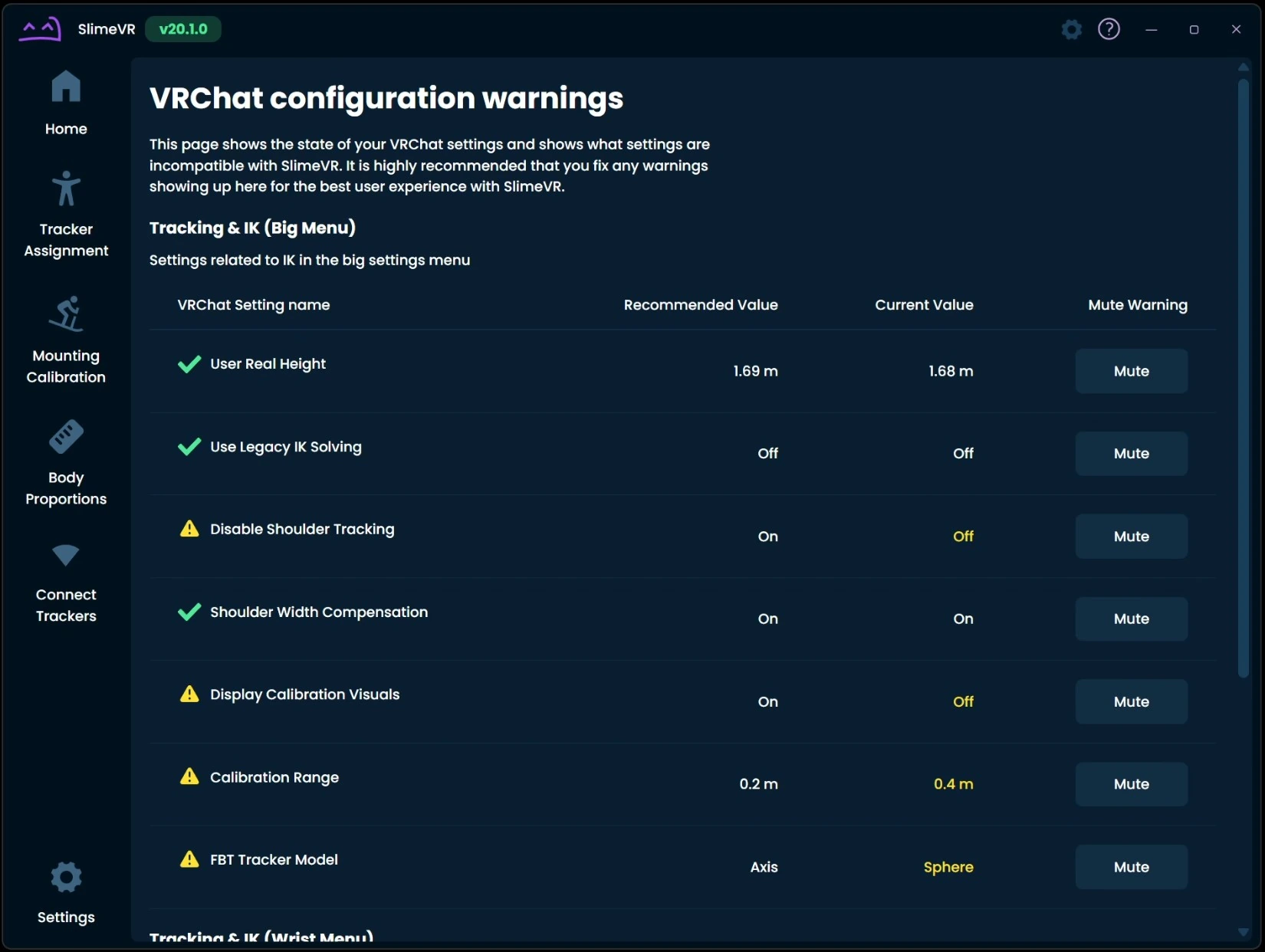Mute the Disable Shoulder Tracking warning
The height and width of the screenshot is (952, 1265).
pyautogui.click(x=1132, y=537)
